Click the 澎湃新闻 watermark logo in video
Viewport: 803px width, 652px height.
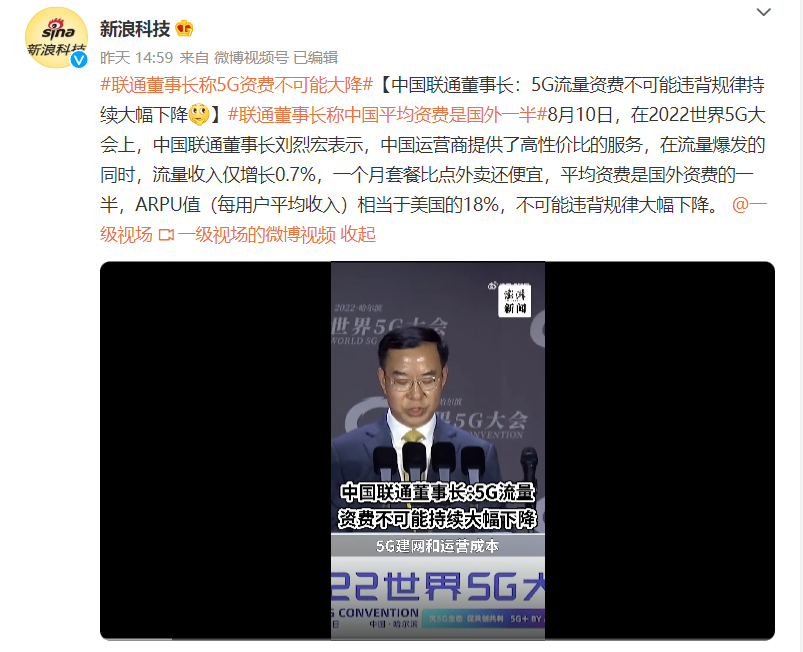click(x=514, y=301)
